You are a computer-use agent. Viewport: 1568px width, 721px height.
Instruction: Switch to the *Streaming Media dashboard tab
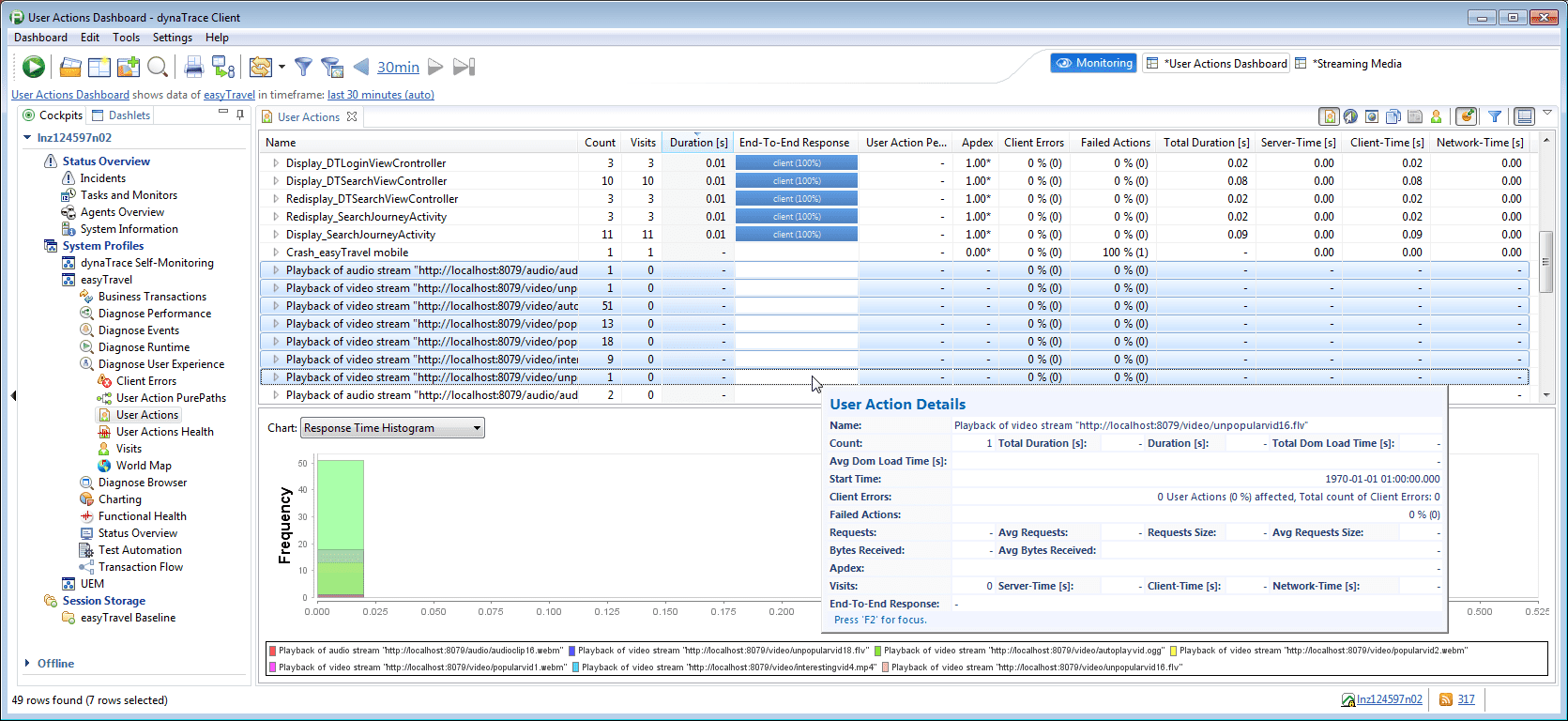coord(1348,64)
